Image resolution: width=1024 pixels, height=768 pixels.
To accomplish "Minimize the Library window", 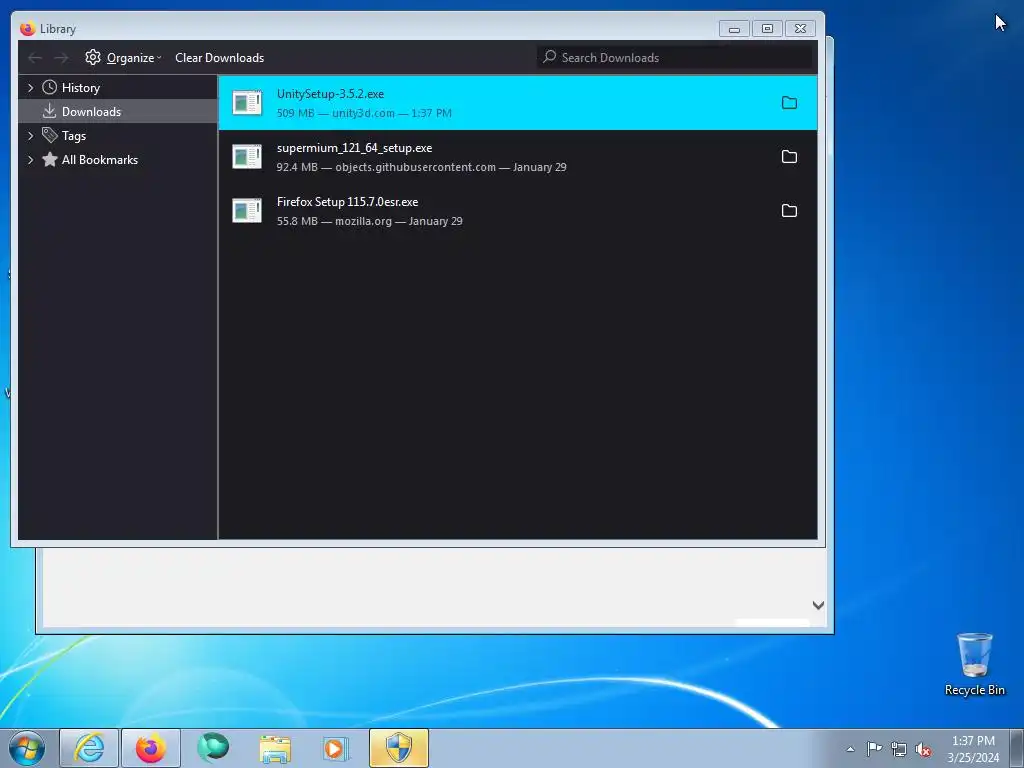I will [x=734, y=29].
